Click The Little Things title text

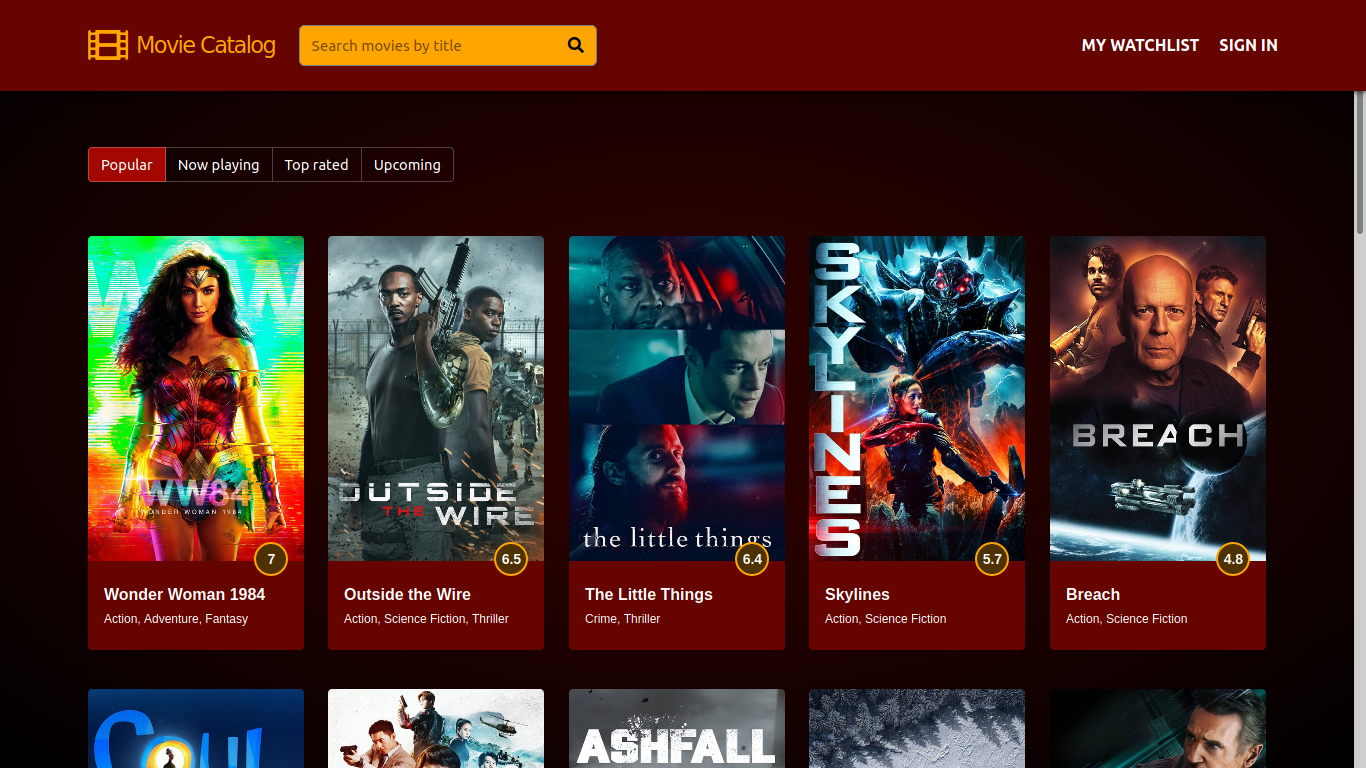click(x=649, y=594)
